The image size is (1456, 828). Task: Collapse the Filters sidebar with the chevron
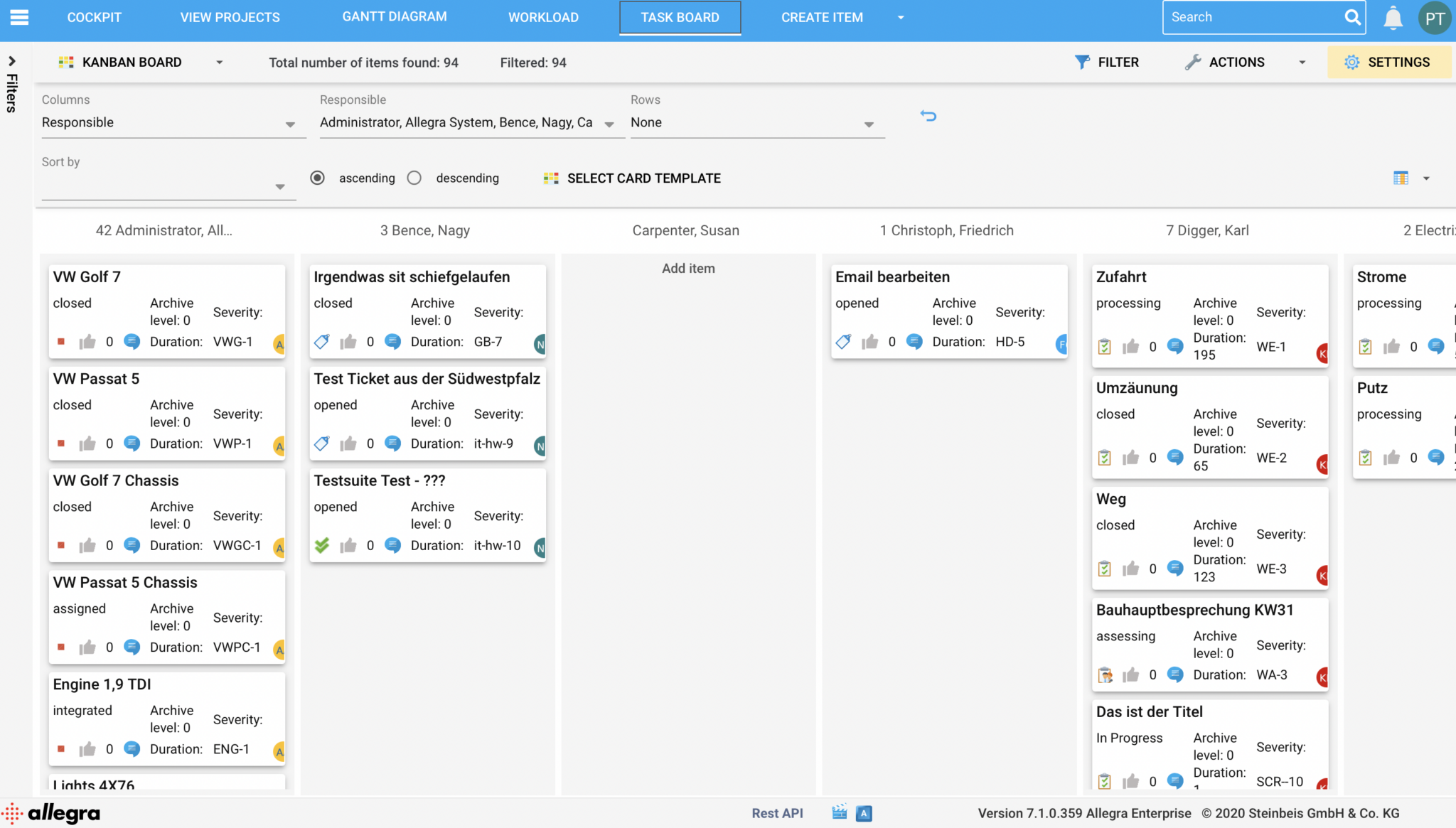11,60
